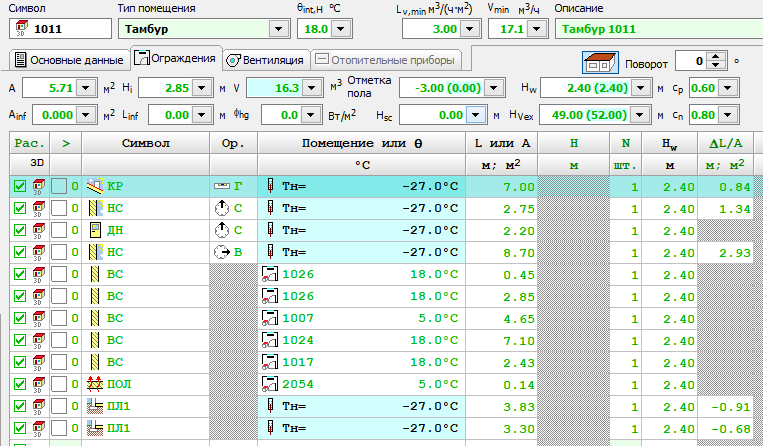Uncheck the calculation checkbox for the КР row

(x=20, y=186)
